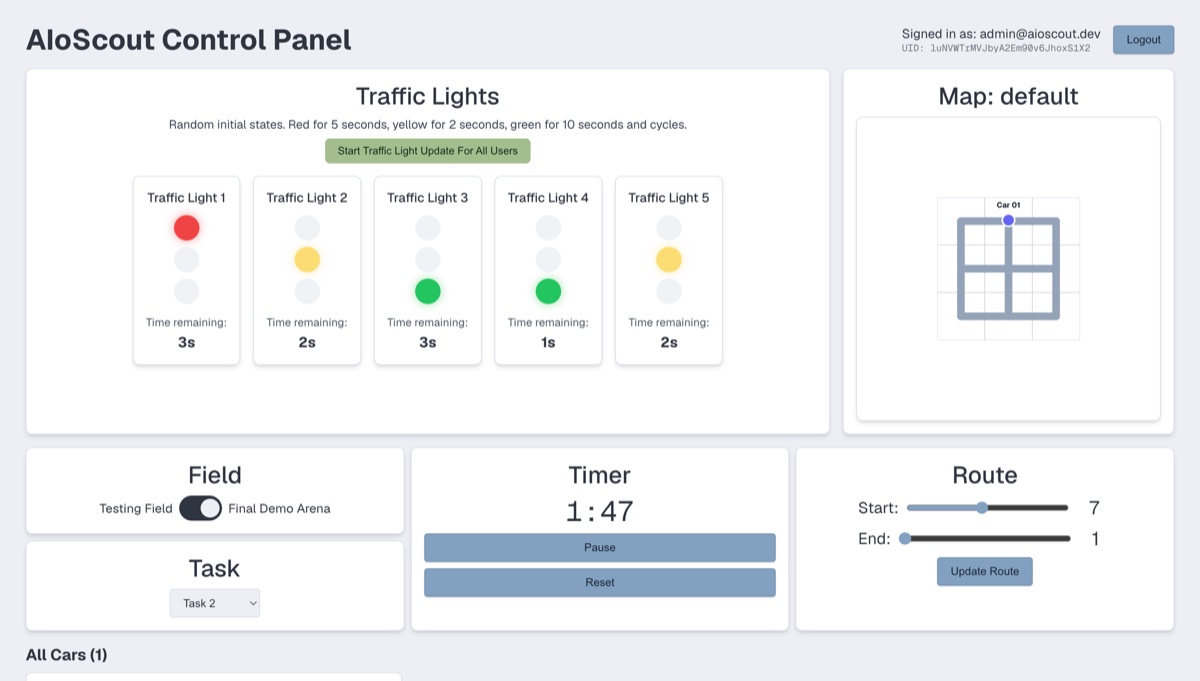The height and width of the screenshot is (681, 1200).
Task: Click the 3s remaining time of Traffic Light 1
Action: [187, 342]
